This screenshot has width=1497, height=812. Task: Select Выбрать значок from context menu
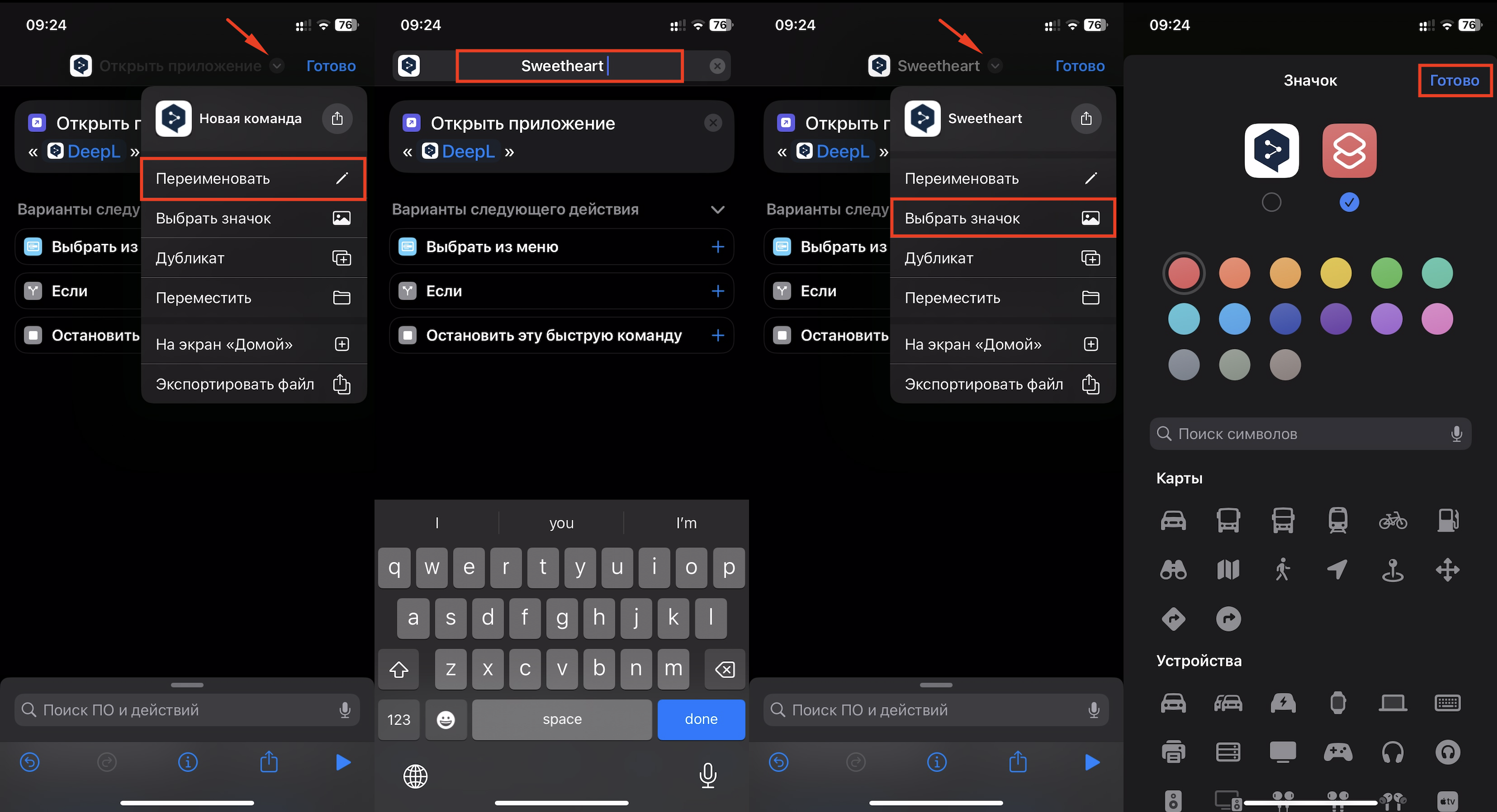(999, 217)
